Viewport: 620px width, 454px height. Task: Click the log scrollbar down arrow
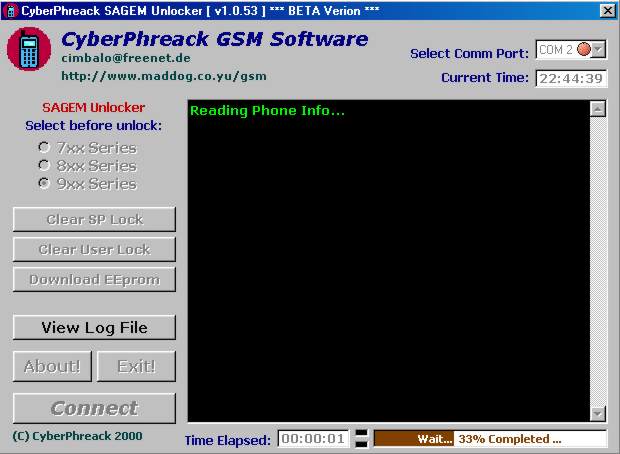point(598,414)
